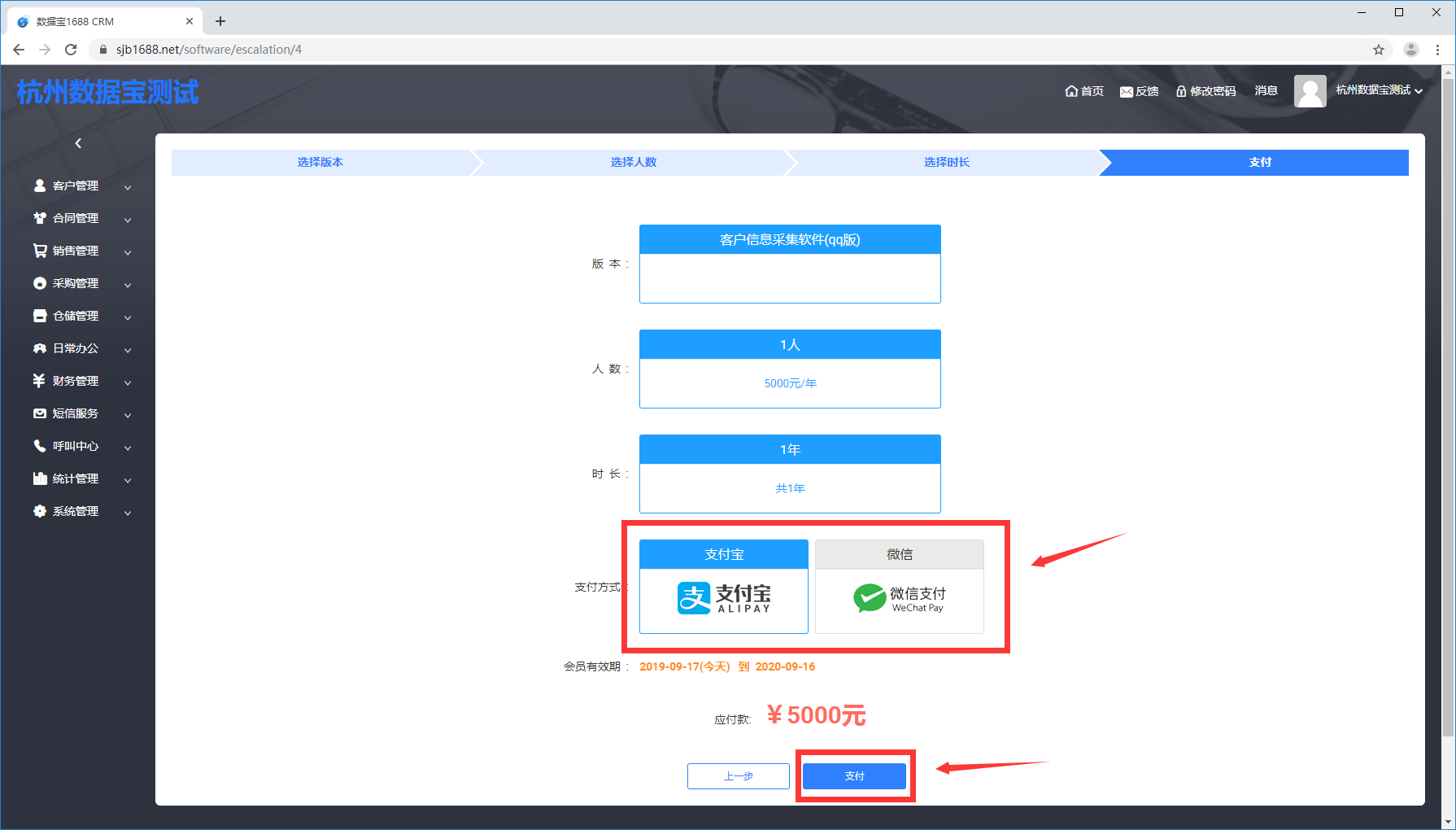This screenshot has height=830, width=1456.
Task: Click the 反馈 link text
Action: coord(1148,91)
